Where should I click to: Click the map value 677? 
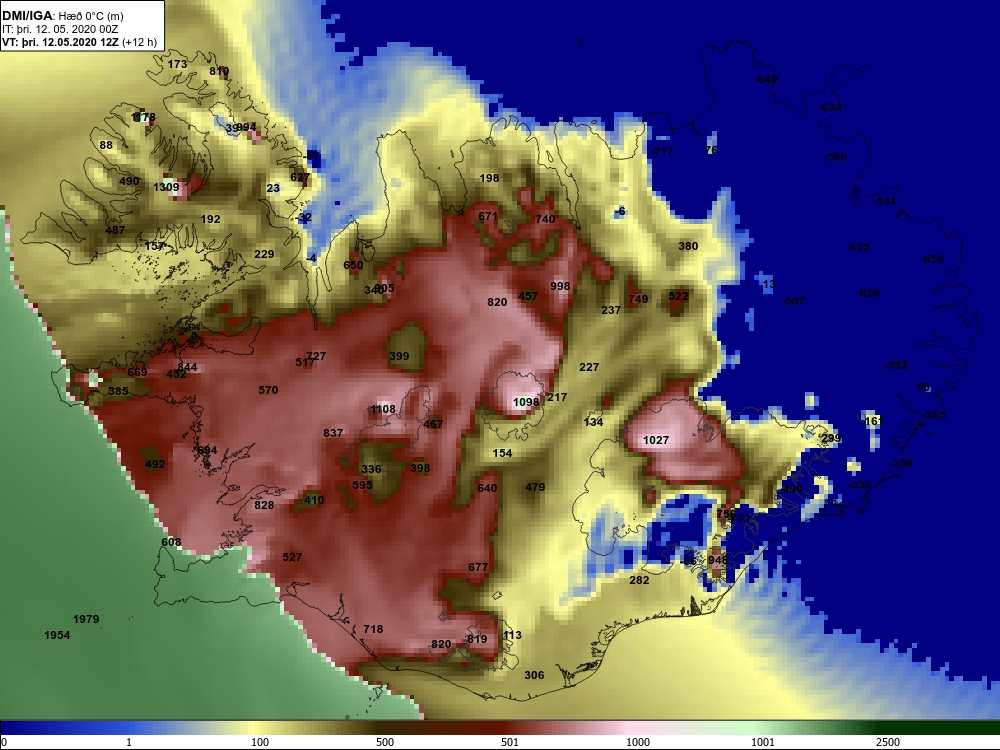point(478,567)
